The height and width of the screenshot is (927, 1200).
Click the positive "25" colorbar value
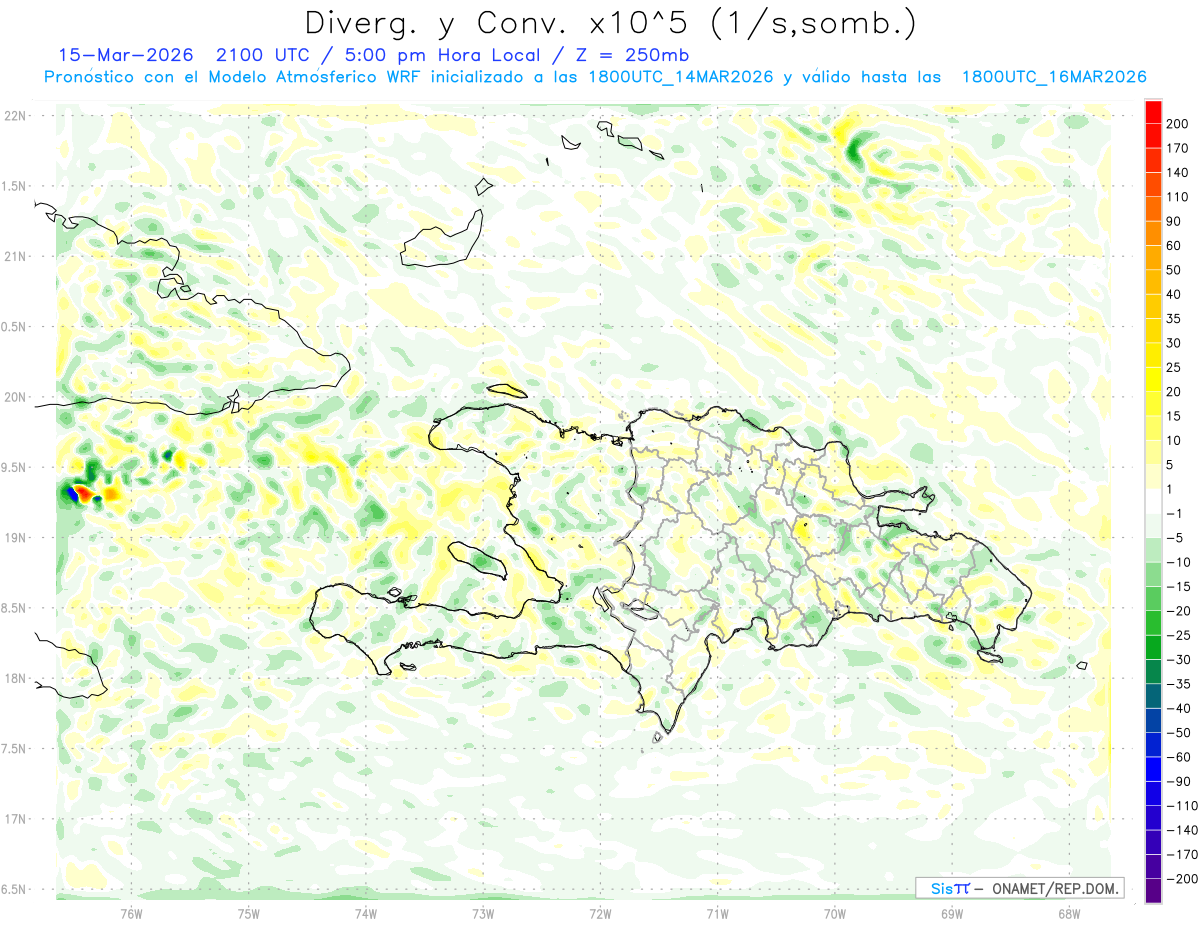point(1174,368)
